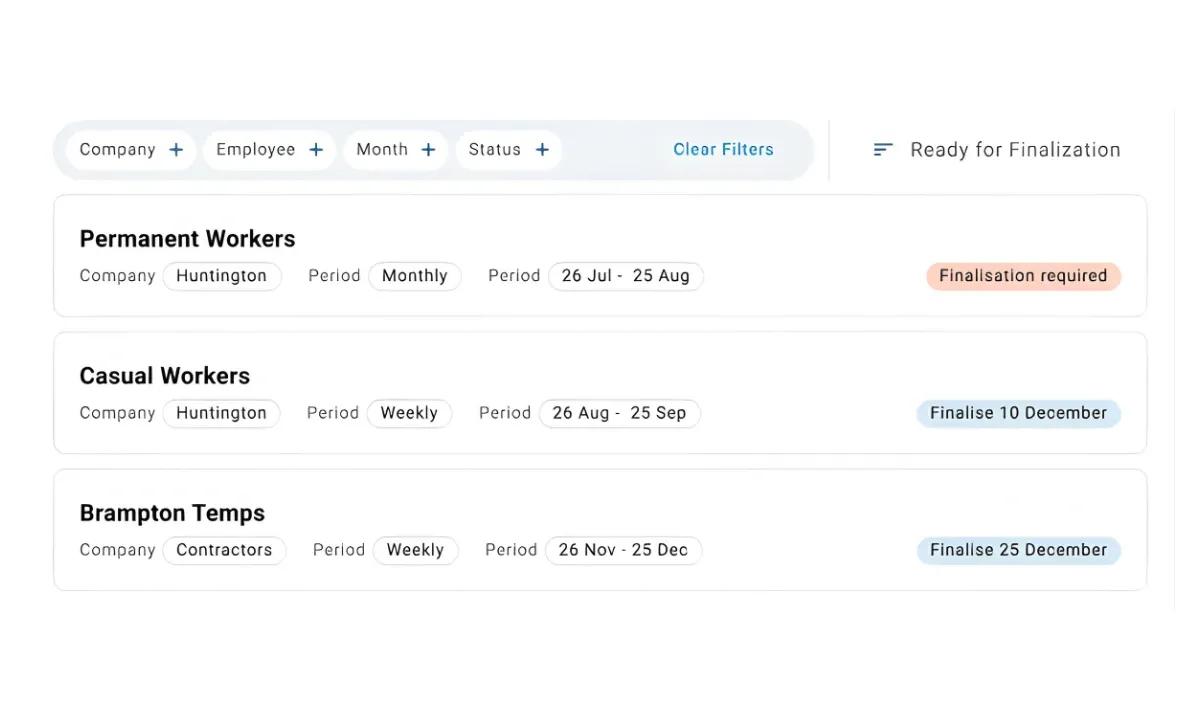
Task: Open the 26 Nov - 25 Dec date range
Action: coord(623,550)
